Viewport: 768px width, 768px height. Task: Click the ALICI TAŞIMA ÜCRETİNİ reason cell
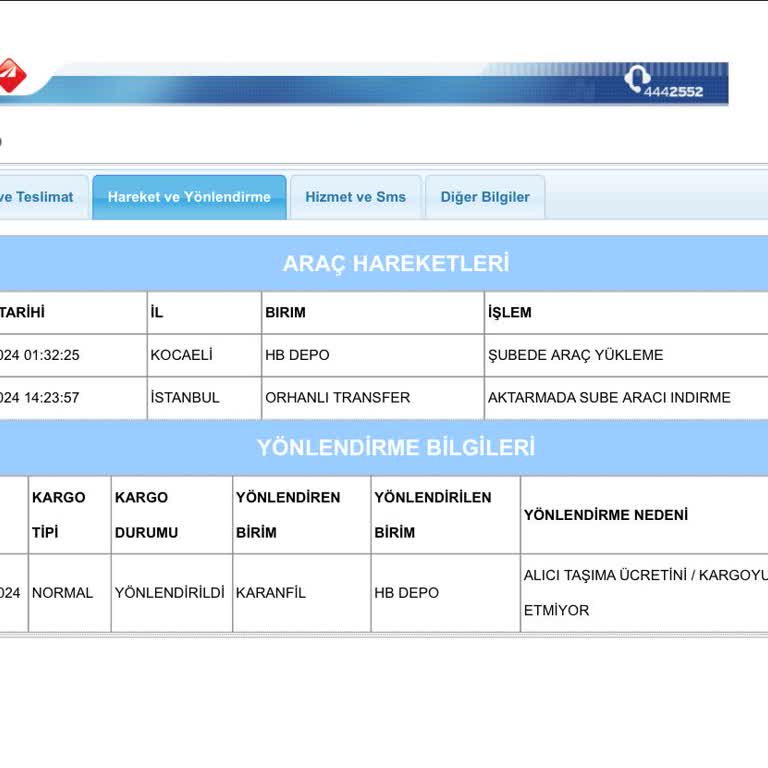(x=645, y=593)
